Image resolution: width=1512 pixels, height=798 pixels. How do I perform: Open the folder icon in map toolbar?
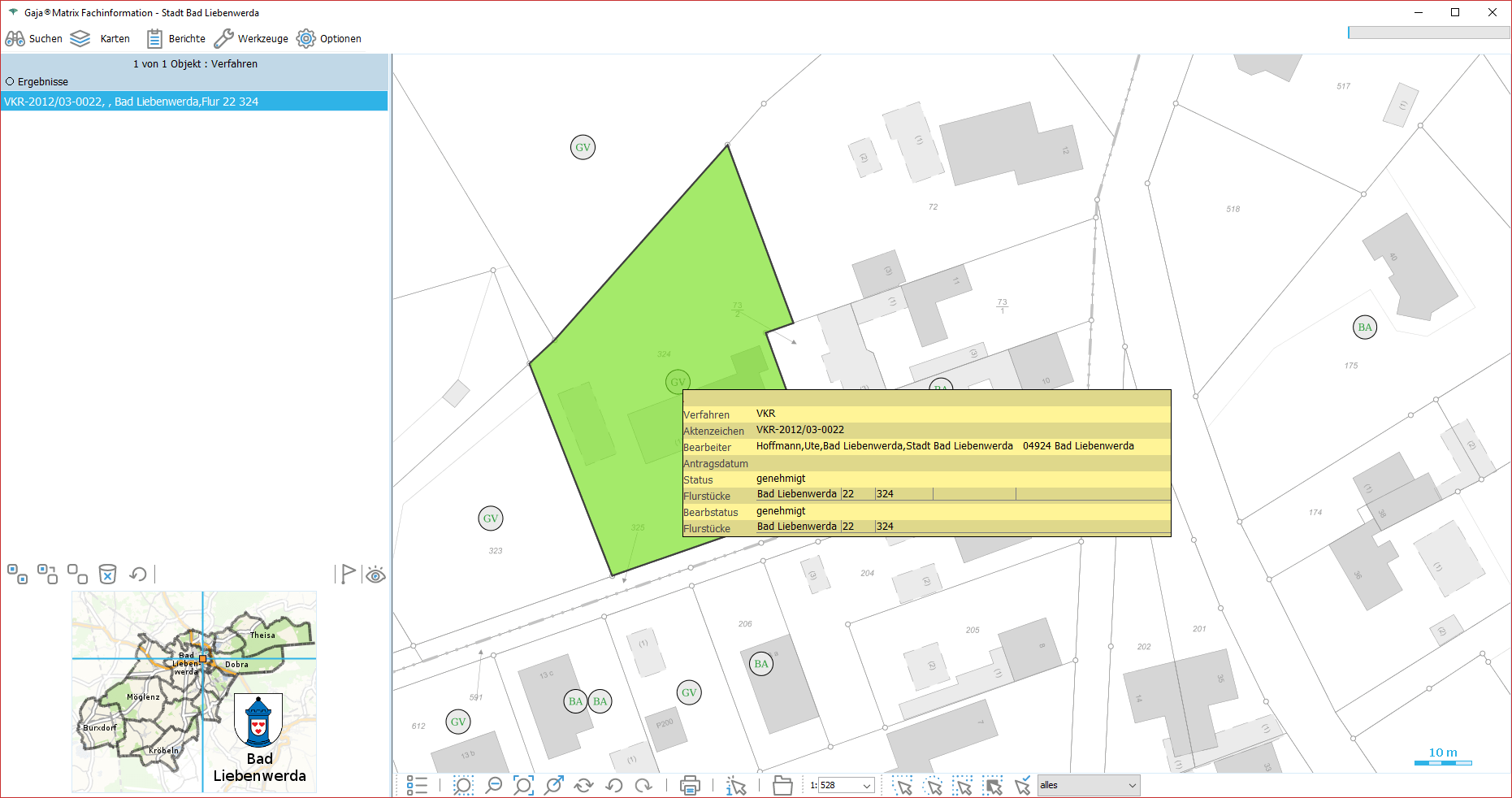click(x=782, y=785)
